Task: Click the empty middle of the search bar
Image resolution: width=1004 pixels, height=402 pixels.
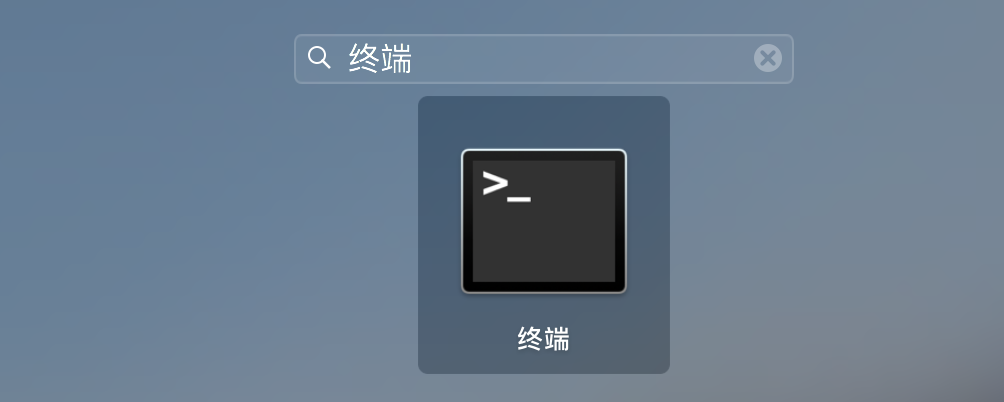Action: point(576,58)
